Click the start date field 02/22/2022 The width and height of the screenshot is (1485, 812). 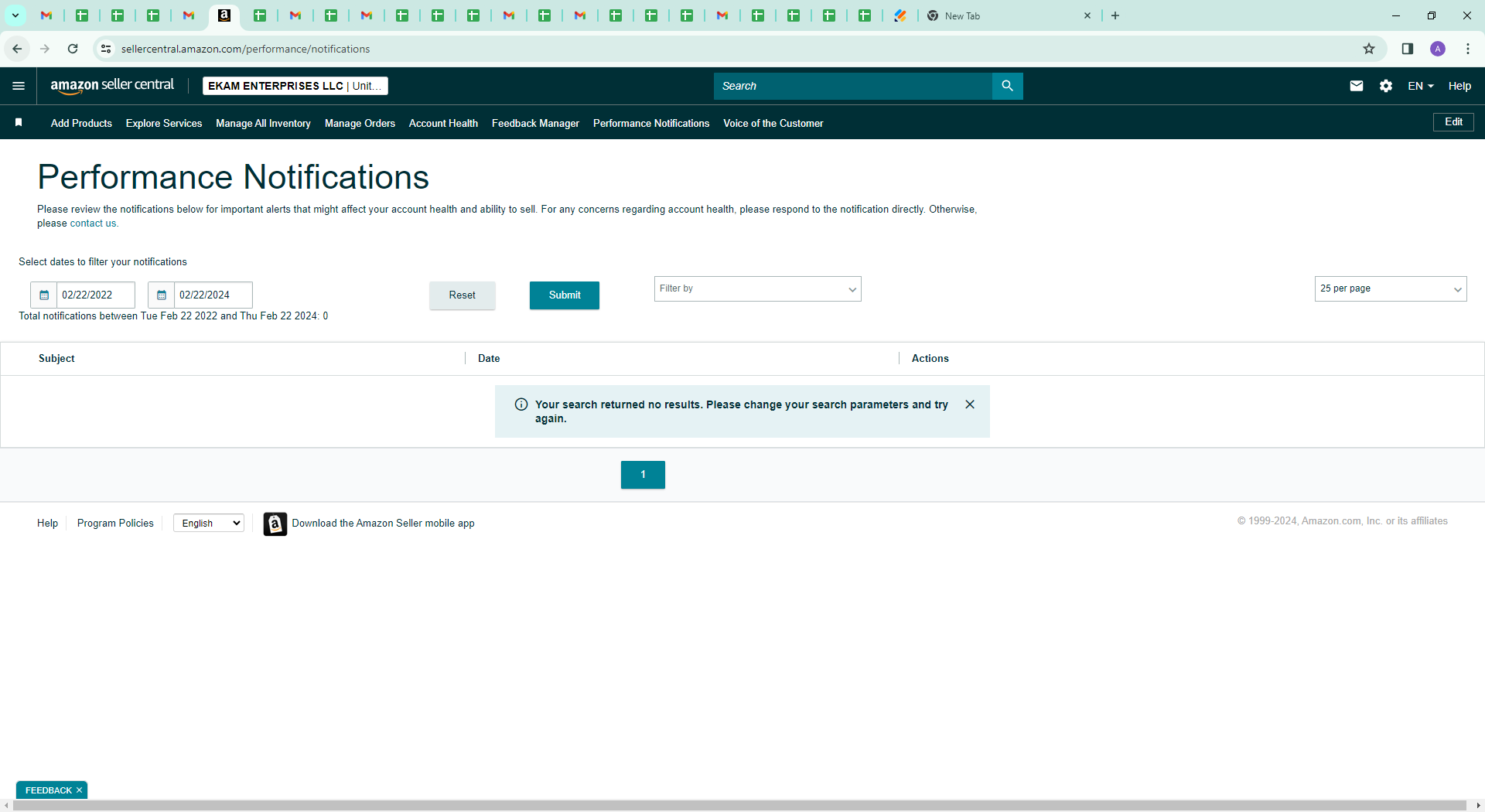[x=96, y=295]
